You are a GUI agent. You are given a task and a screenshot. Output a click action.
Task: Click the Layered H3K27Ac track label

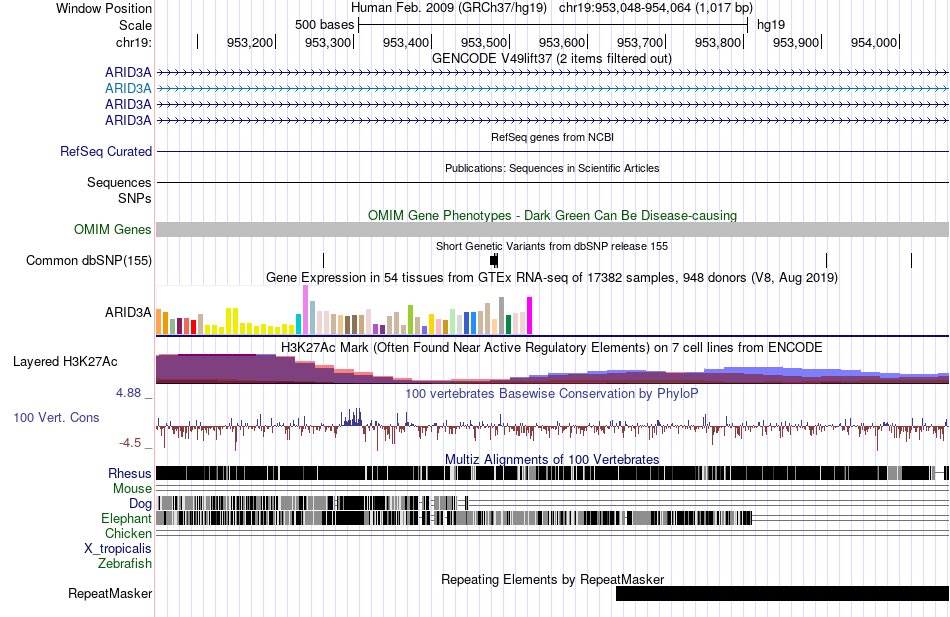tap(65, 362)
